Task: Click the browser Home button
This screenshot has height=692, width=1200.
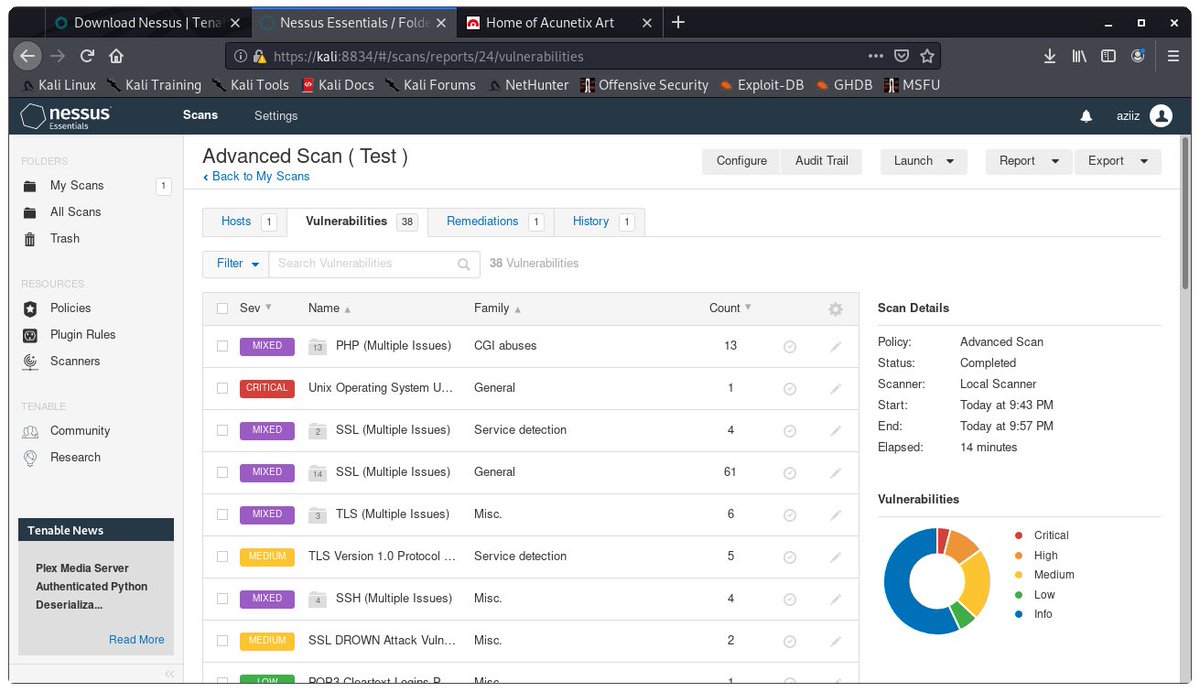Action: pos(116,56)
